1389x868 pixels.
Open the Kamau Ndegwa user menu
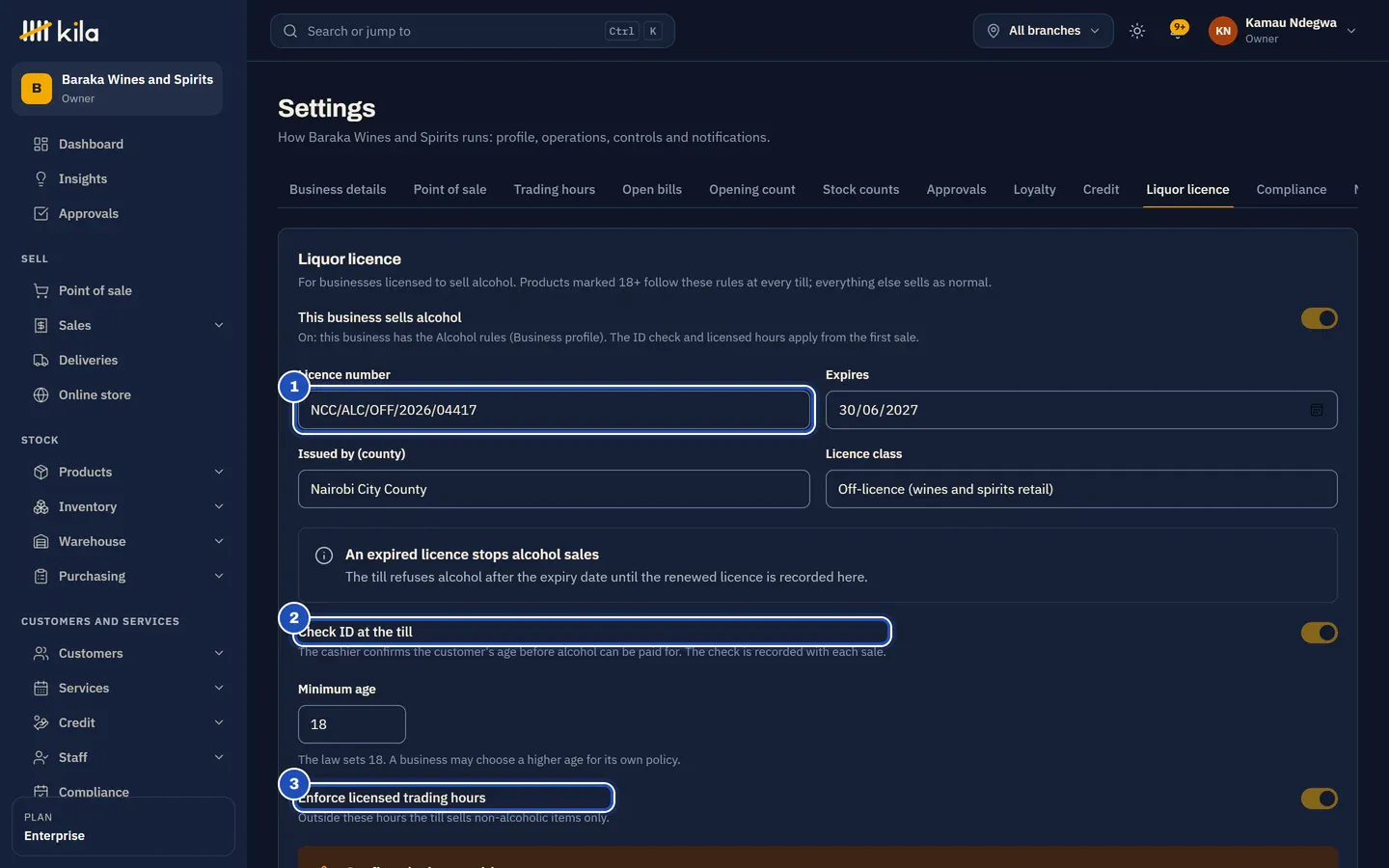[x=1283, y=31]
